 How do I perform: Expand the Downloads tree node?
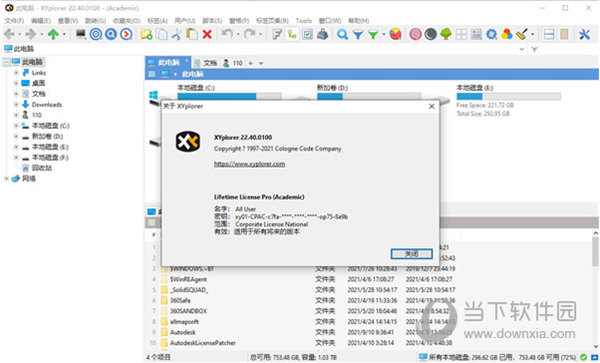point(16,104)
